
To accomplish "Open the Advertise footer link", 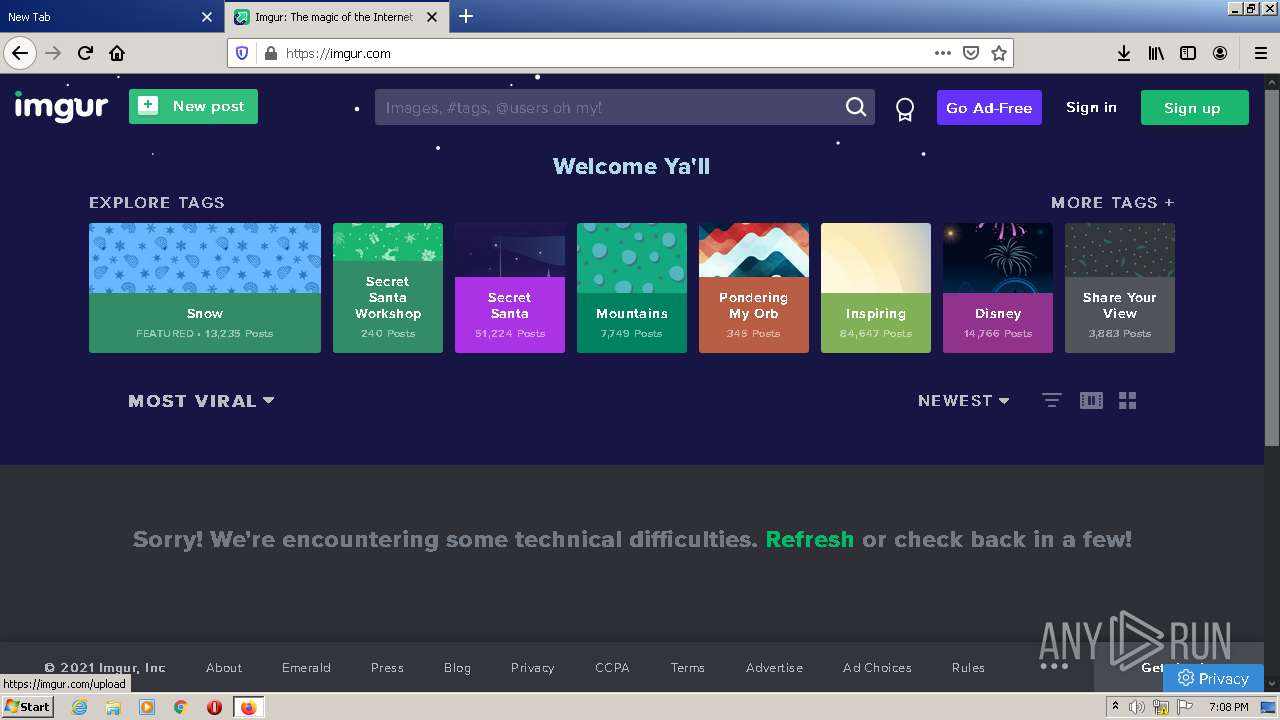I will 774,667.
